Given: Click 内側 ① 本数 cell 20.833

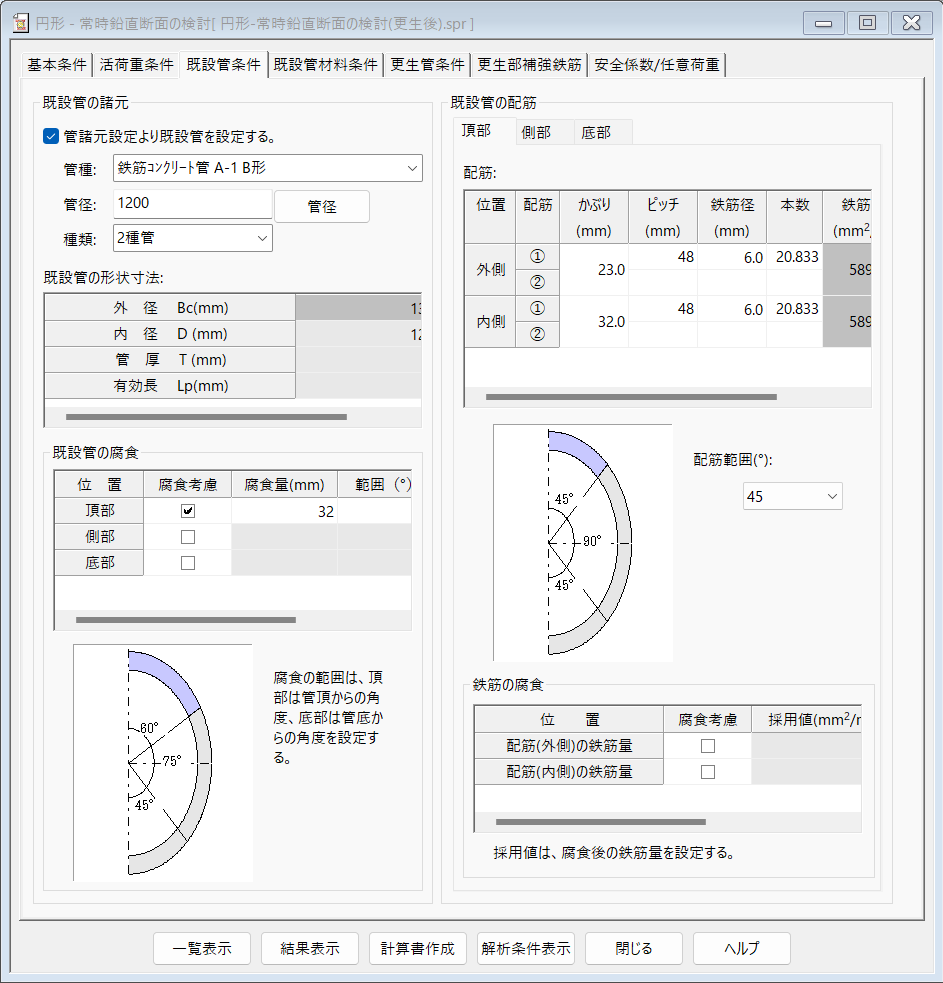Looking at the screenshot, I should click(x=794, y=309).
